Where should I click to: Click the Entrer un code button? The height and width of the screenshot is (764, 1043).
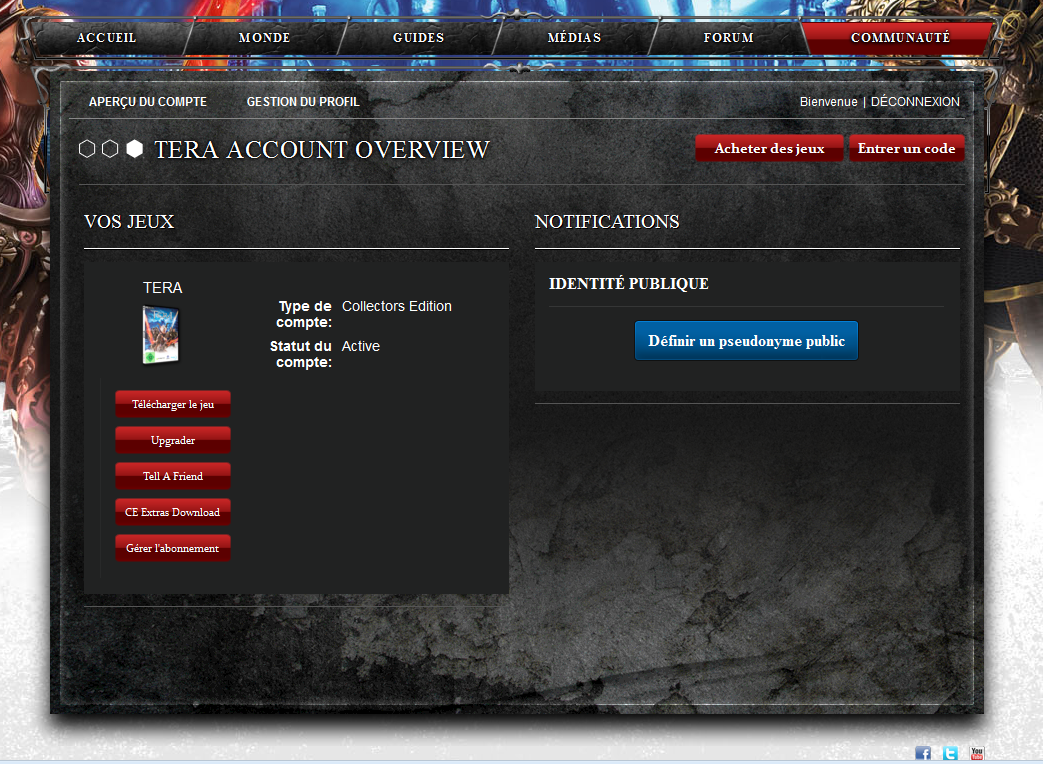(x=906, y=148)
